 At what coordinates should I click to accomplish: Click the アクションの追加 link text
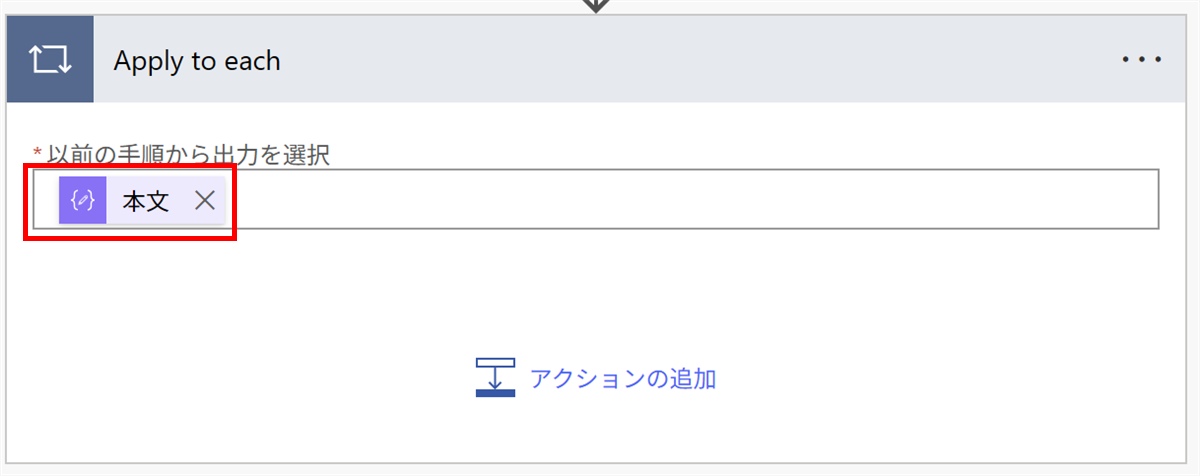(x=622, y=379)
